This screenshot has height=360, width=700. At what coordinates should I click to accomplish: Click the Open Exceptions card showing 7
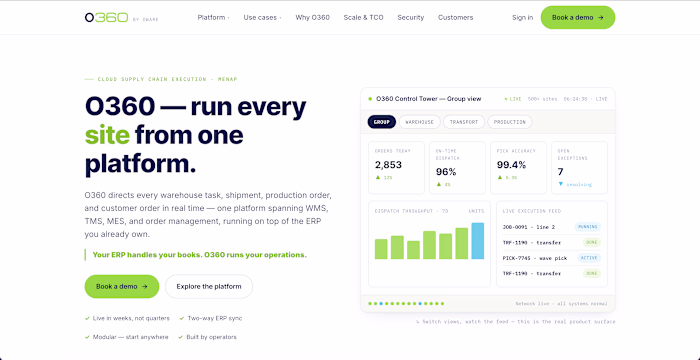click(579, 167)
